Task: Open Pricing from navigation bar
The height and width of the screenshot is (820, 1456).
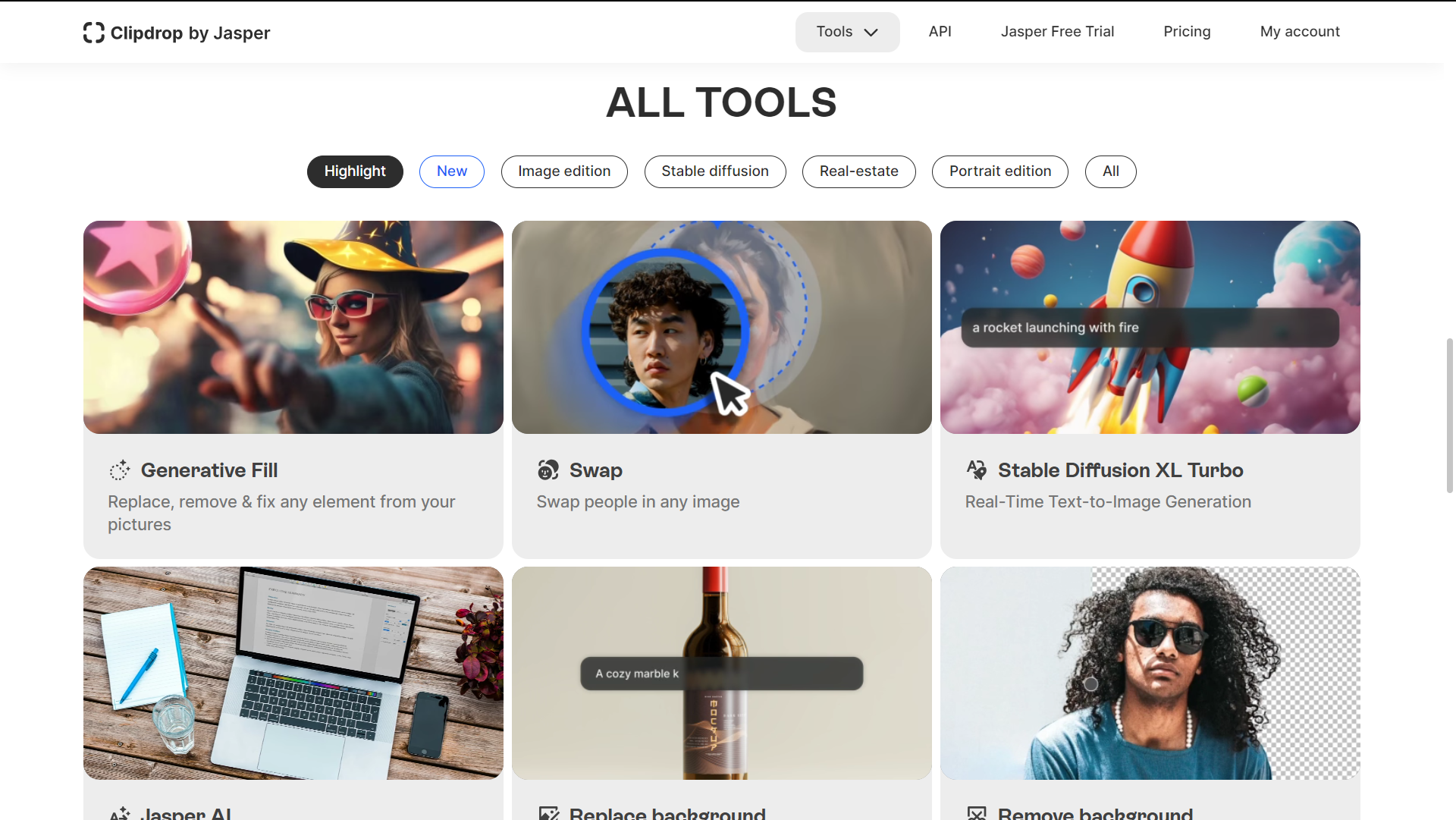Action: pos(1187,32)
